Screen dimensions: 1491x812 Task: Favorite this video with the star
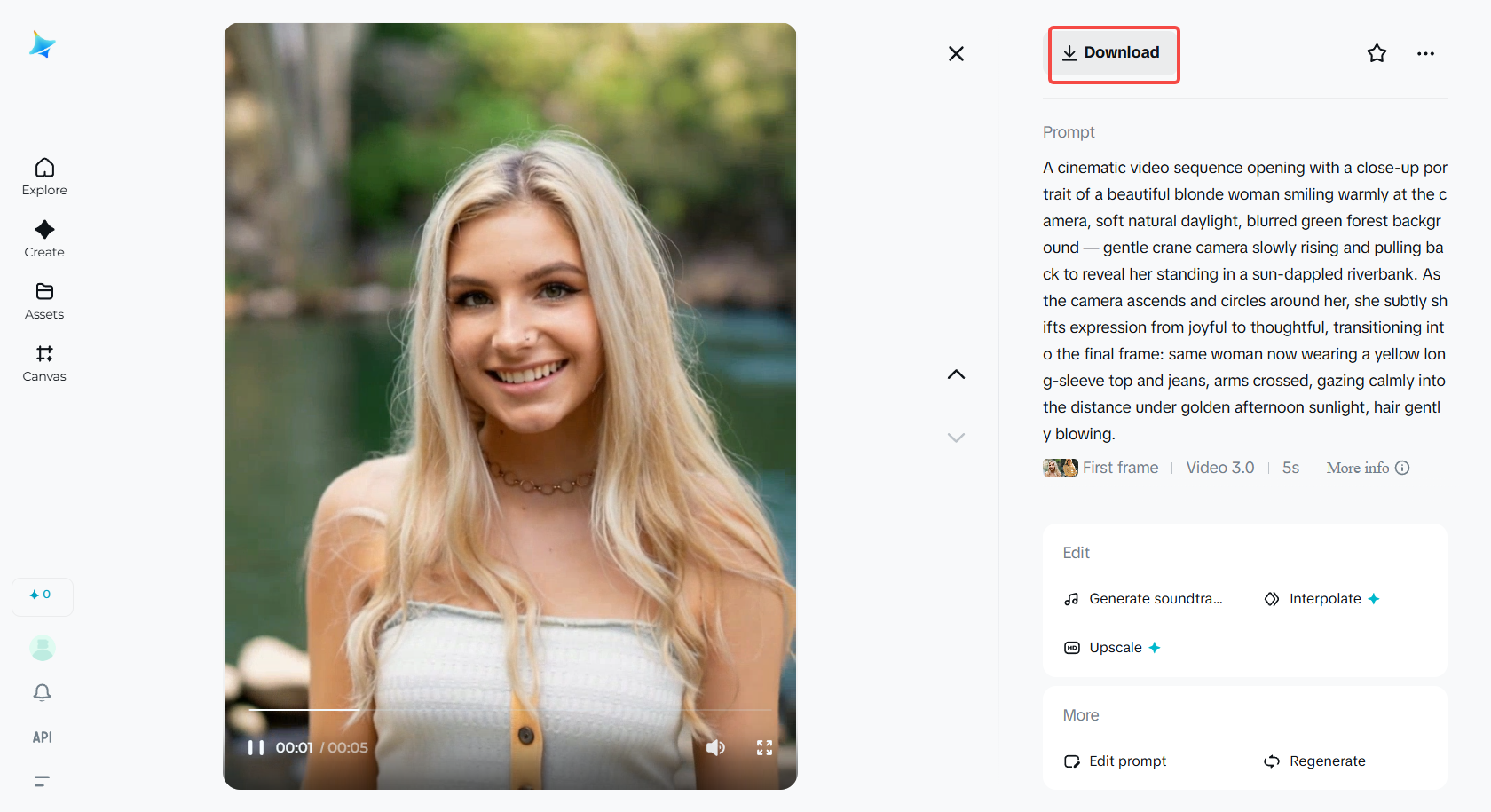tap(1377, 53)
